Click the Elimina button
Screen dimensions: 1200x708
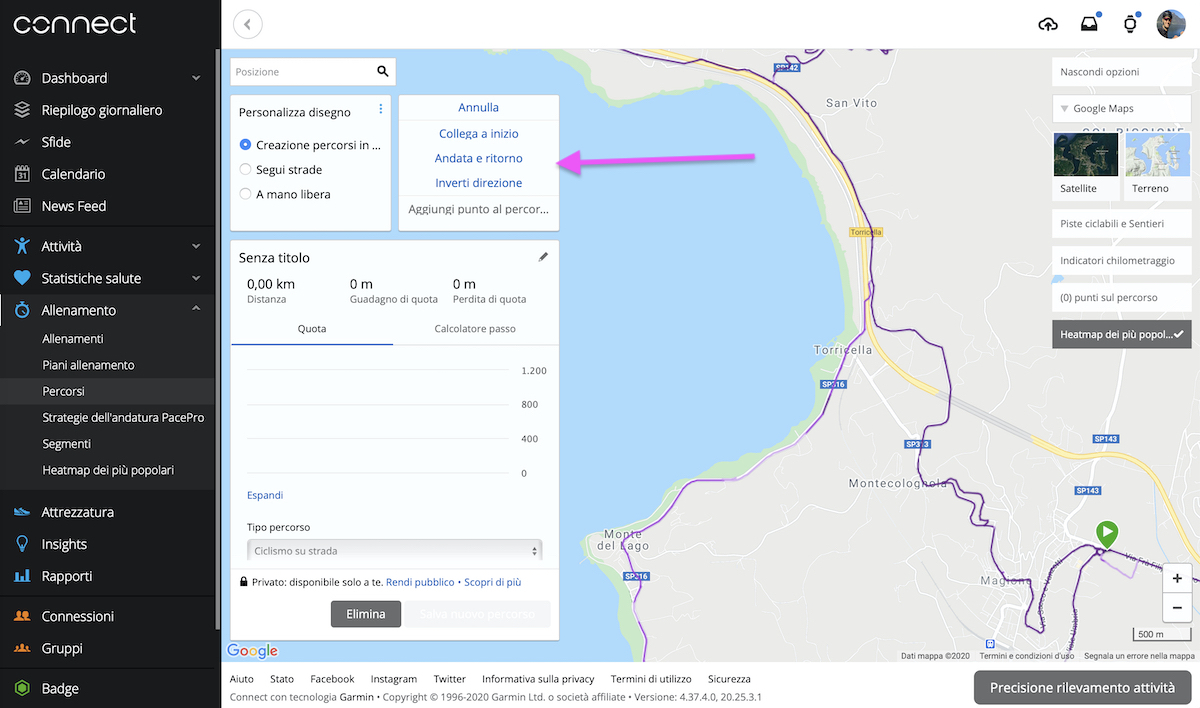(x=365, y=613)
